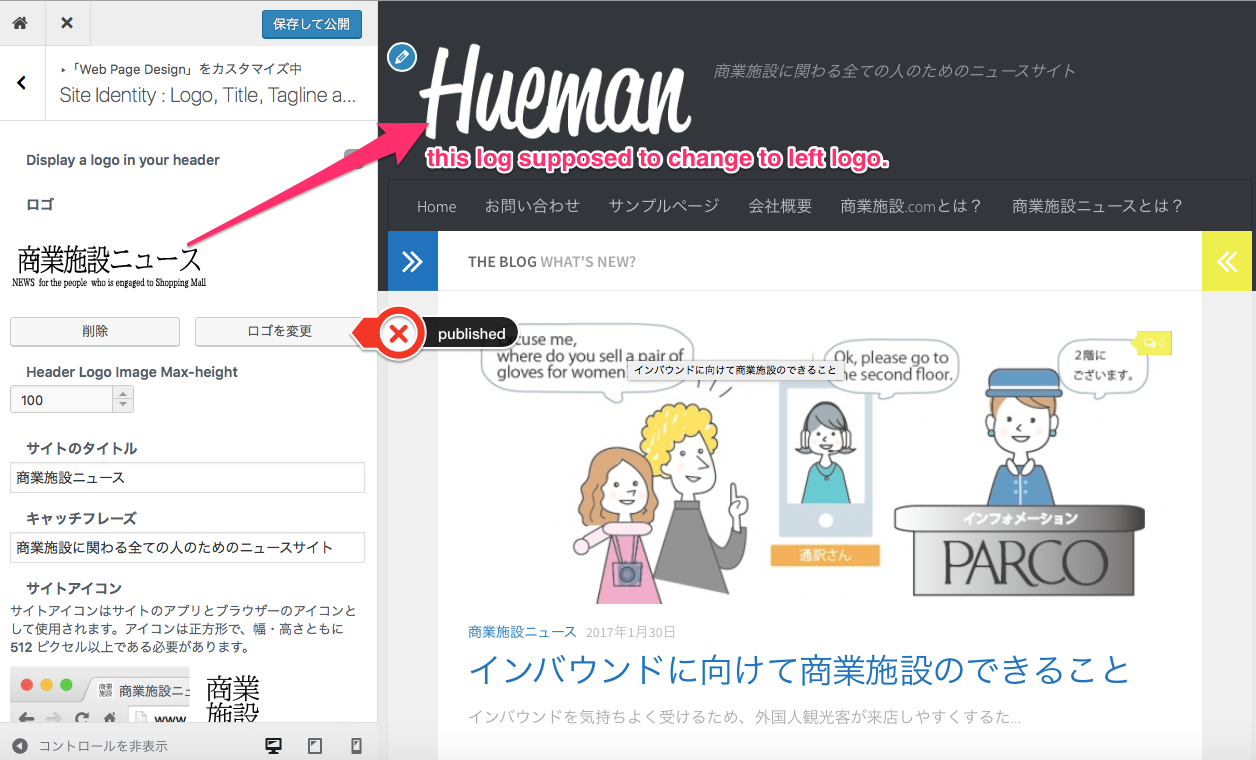Click the THE BLOG WHAT'S NEW? heading
This screenshot has height=760, width=1256.
552,262
